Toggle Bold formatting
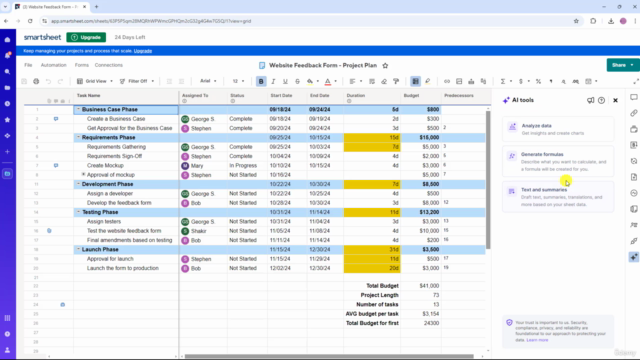The width and height of the screenshot is (640, 360). (x=261, y=81)
